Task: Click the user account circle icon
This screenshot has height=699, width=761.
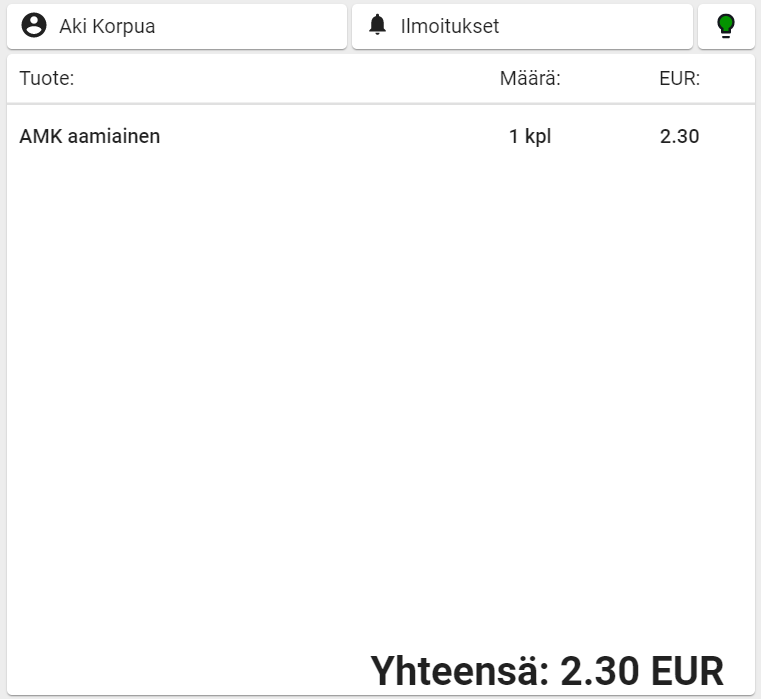Action: click(34, 26)
